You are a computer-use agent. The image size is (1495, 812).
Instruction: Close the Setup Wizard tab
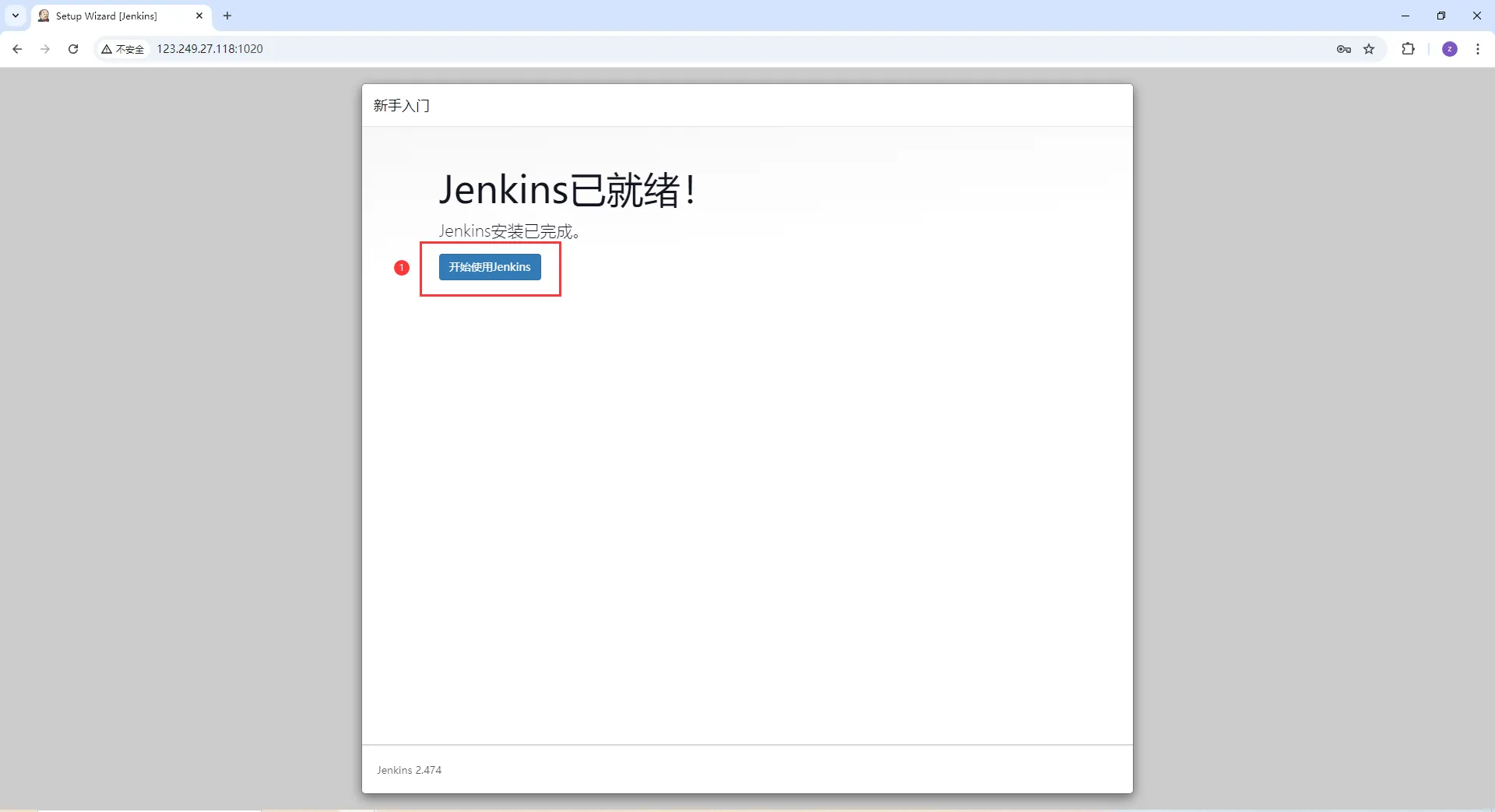(x=199, y=16)
